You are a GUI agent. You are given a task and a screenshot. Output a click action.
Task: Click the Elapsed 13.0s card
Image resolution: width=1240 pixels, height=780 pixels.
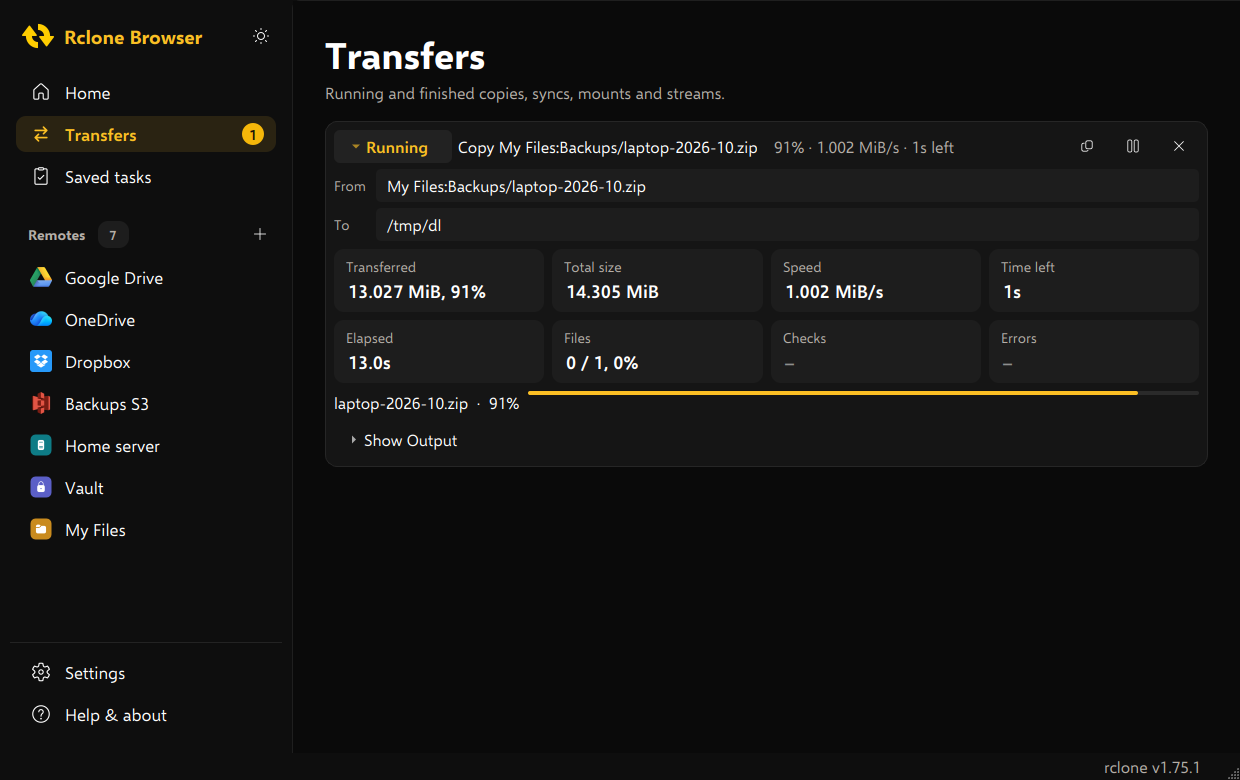(x=439, y=351)
